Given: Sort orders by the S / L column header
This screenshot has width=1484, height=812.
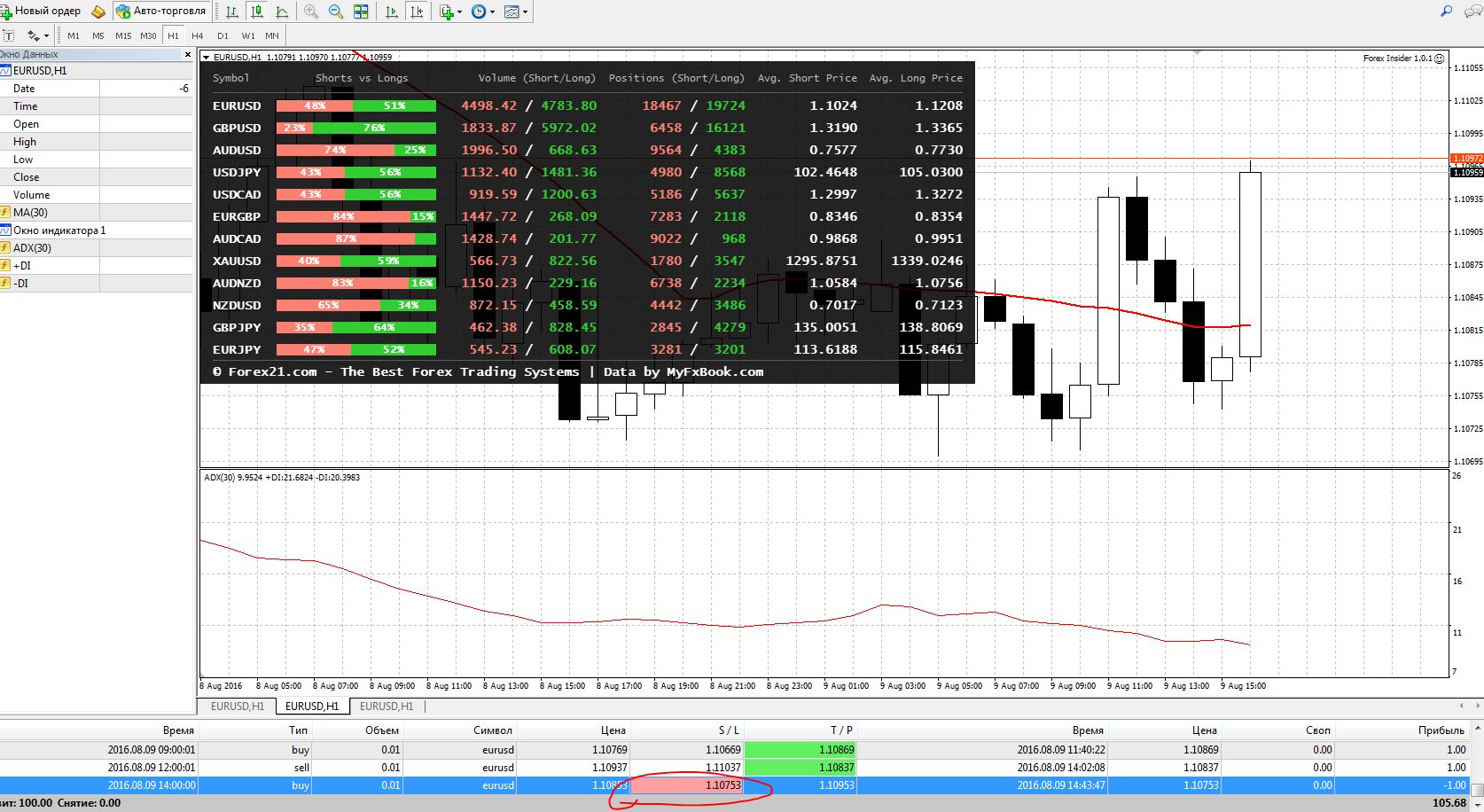Looking at the screenshot, I should click(687, 730).
